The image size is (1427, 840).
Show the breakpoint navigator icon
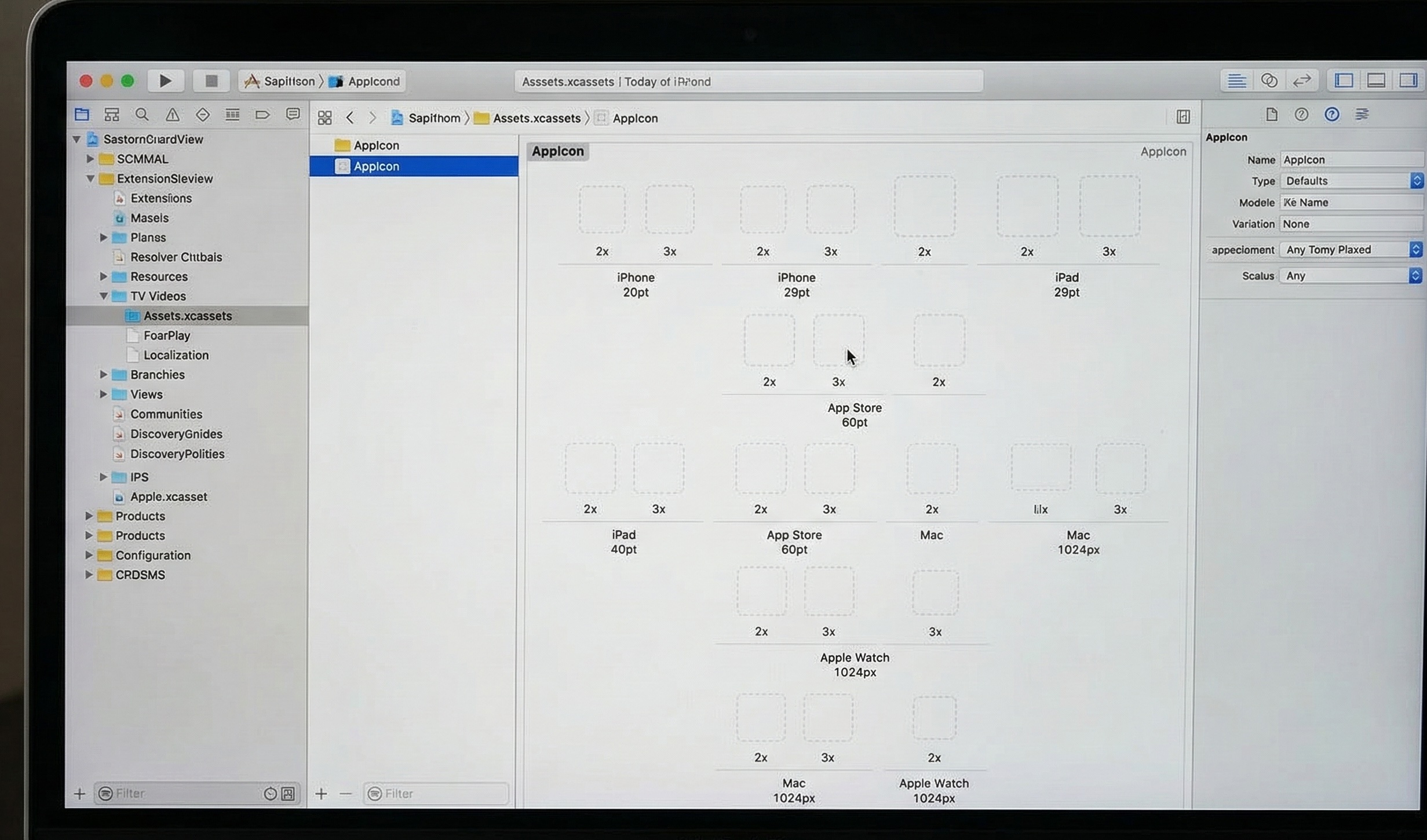point(262,115)
